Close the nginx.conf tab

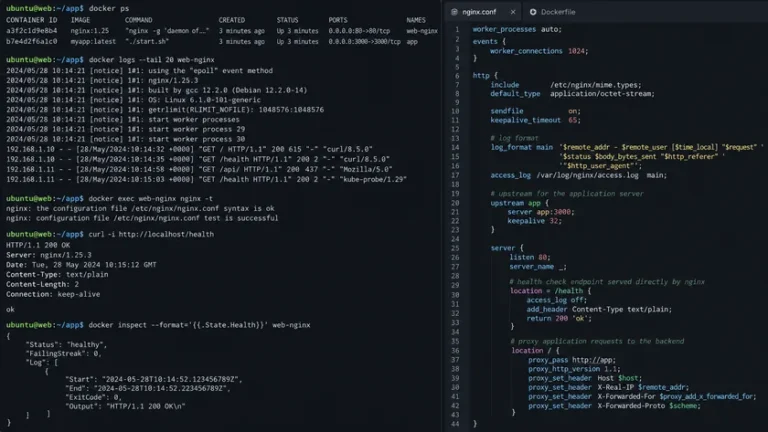coord(513,12)
